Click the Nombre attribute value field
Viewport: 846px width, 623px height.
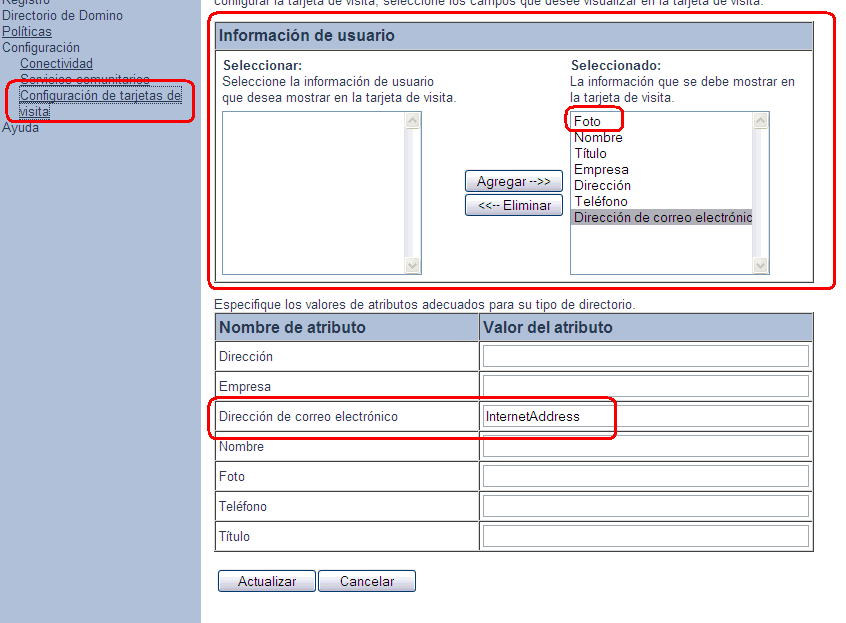(x=645, y=446)
